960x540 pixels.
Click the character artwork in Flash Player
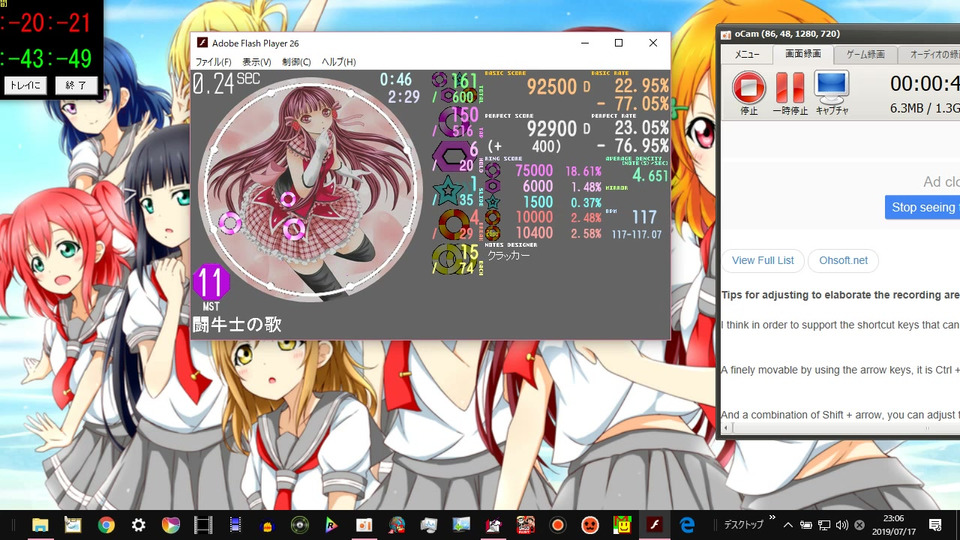[x=308, y=190]
